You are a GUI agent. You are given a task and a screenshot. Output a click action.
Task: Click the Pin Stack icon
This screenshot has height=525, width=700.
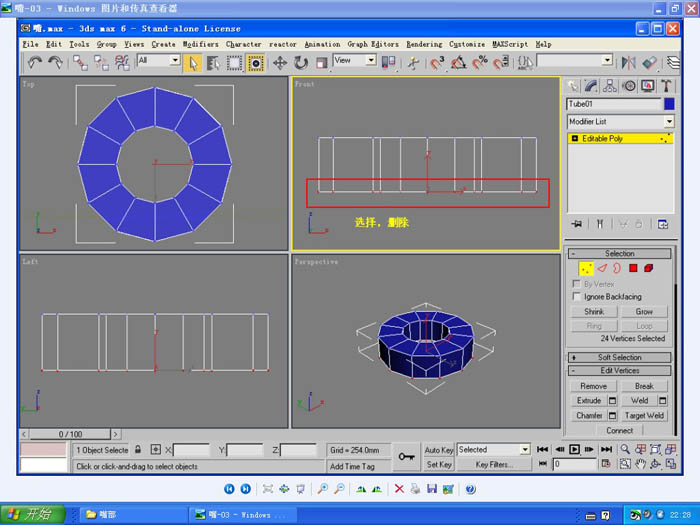click(x=576, y=224)
